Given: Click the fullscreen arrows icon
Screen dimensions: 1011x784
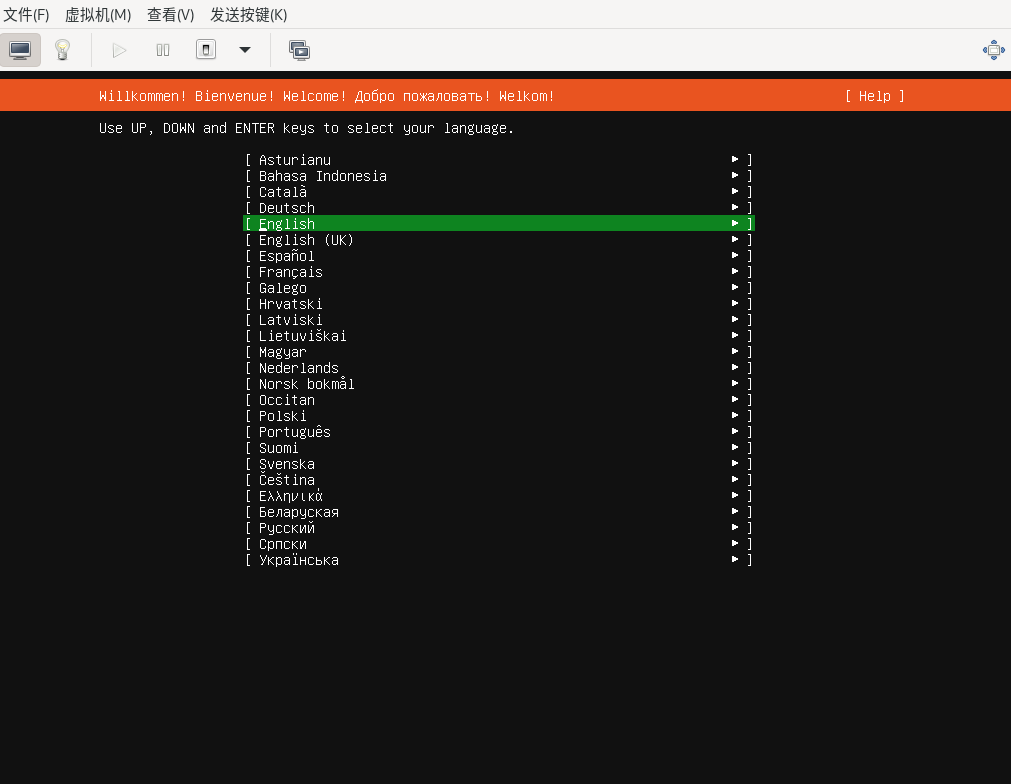Looking at the screenshot, I should (x=993, y=50).
